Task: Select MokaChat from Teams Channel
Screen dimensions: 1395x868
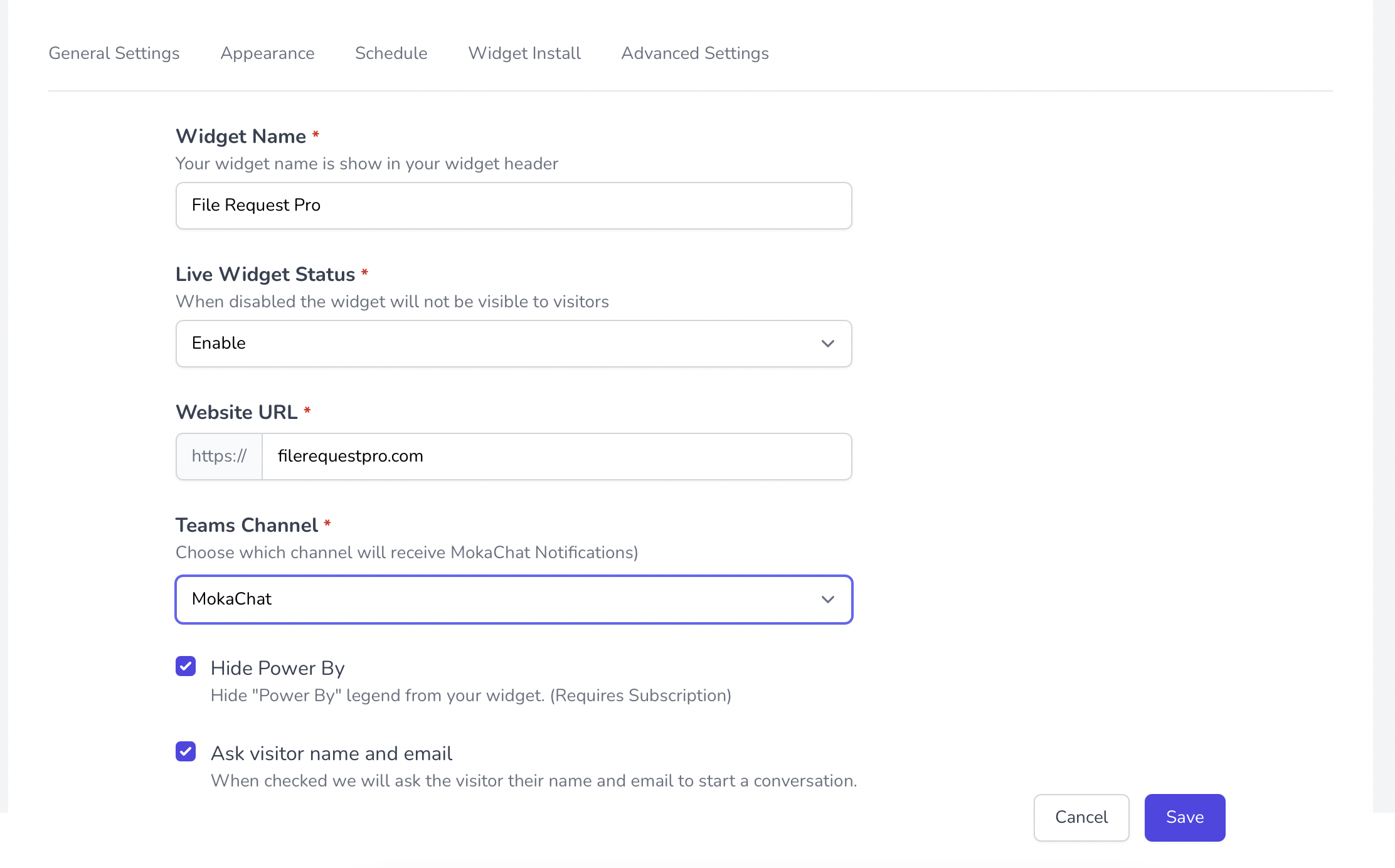Action: (513, 599)
